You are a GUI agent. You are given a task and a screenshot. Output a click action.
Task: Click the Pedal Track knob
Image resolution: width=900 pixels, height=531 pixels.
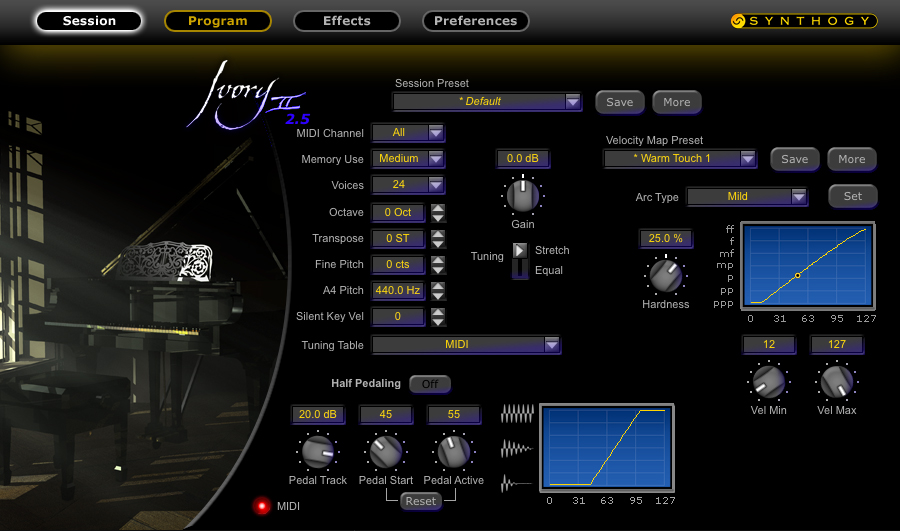coord(318,452)
